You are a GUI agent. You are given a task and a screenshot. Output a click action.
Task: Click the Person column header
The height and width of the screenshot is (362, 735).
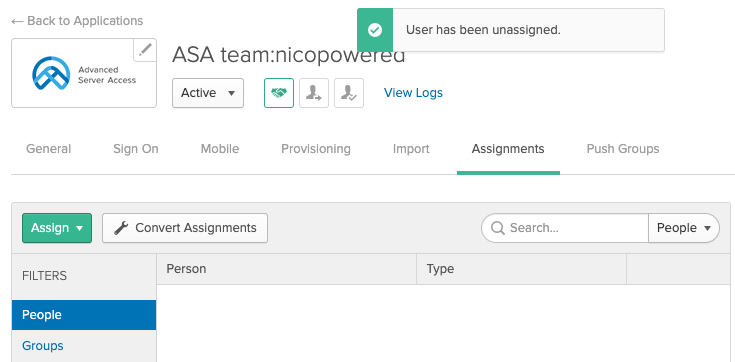286,269
